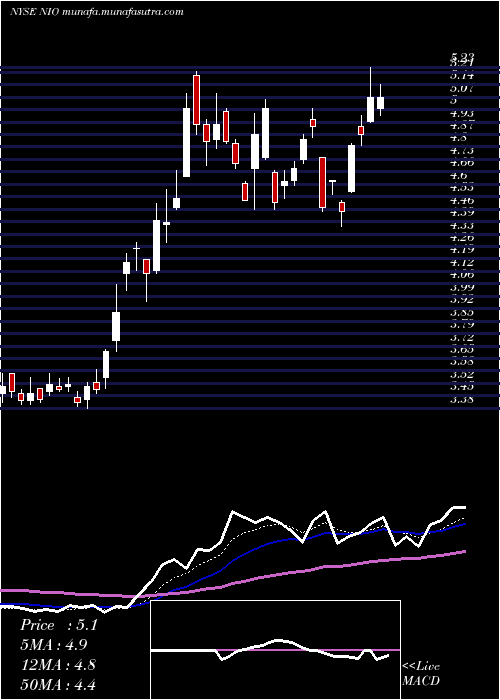The image size is (500, 700).
Task: Select the 4.46 price axis label
Action: click(462, 200)
